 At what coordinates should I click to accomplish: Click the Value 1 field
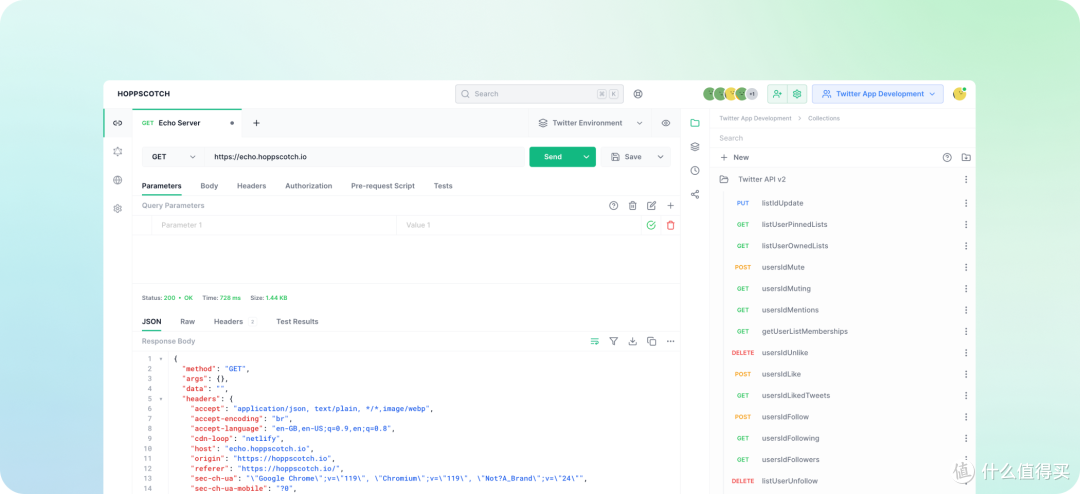tap(519, 225)
